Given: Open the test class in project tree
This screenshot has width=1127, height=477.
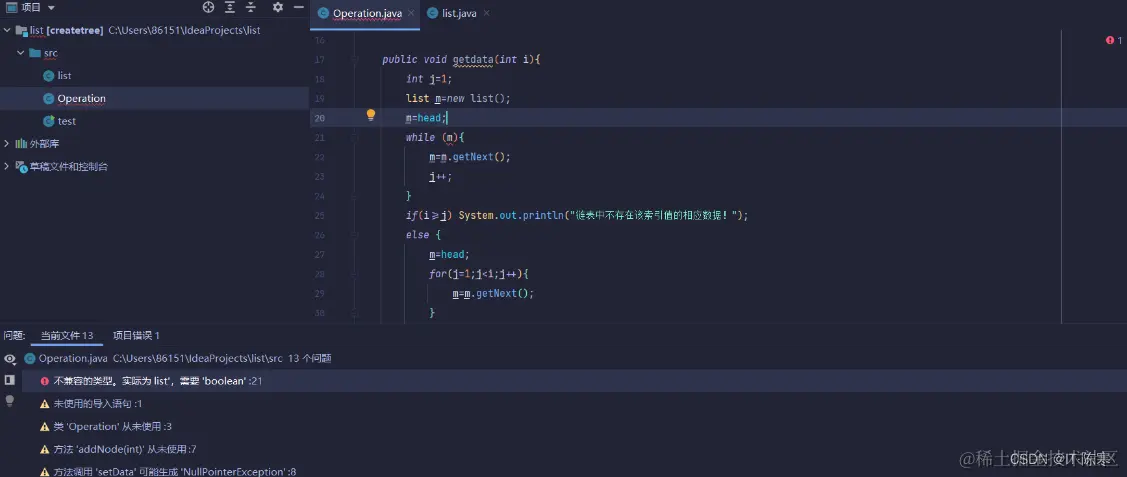Looking at the screenshot, I should (66, 121).
